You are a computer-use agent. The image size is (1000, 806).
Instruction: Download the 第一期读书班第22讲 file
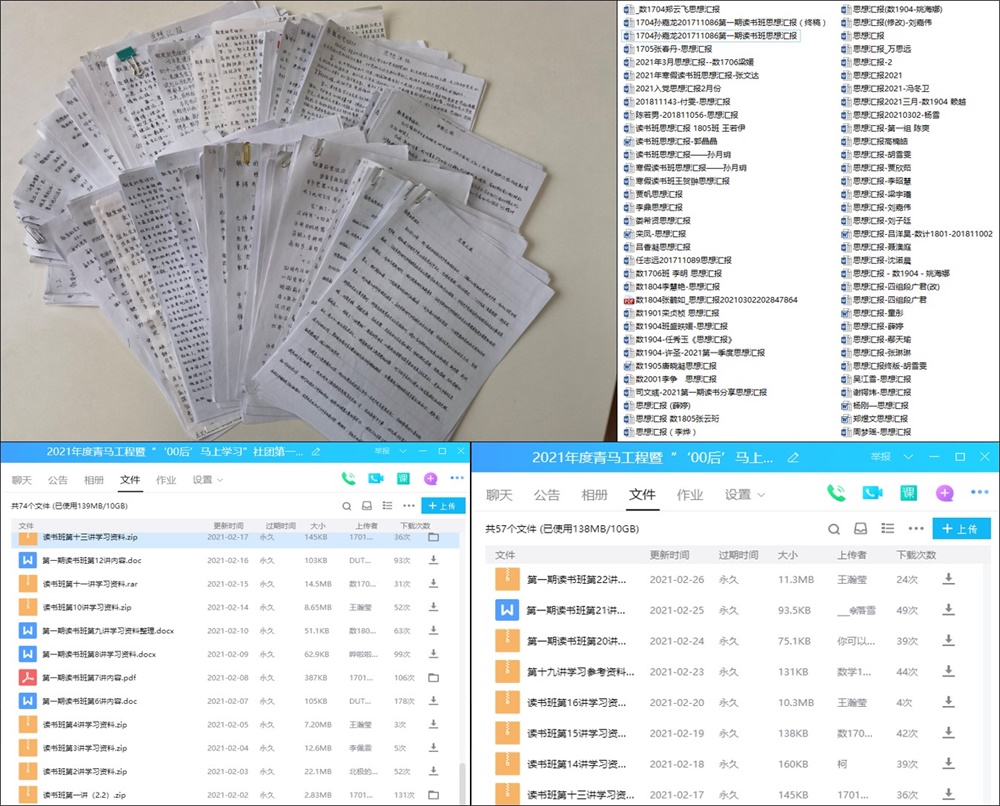948,579
